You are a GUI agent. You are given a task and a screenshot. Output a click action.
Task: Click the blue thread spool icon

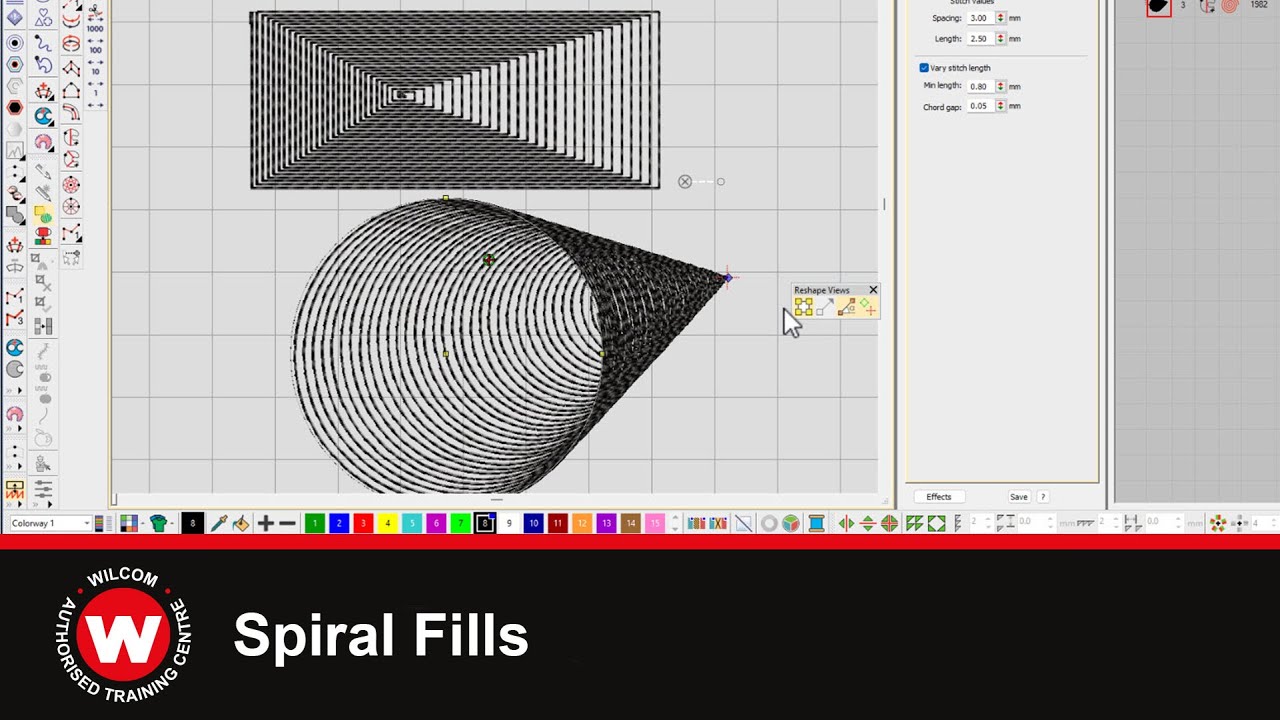click(x=816, y=523)
